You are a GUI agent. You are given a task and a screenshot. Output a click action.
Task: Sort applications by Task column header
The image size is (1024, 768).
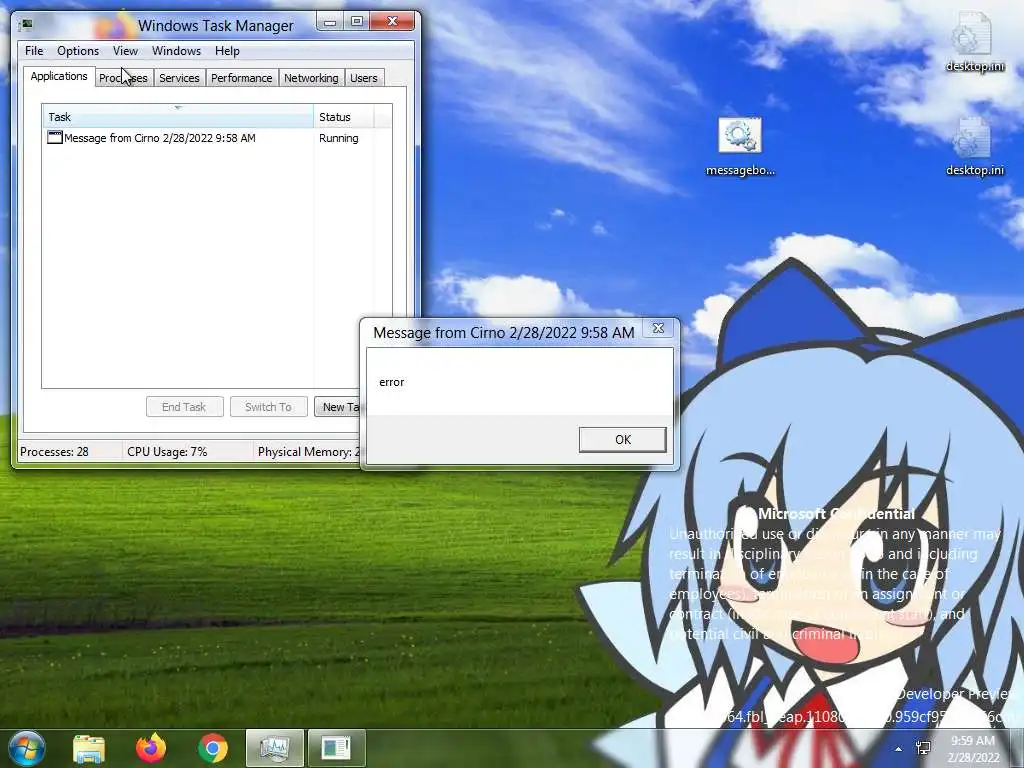(178, 117)
